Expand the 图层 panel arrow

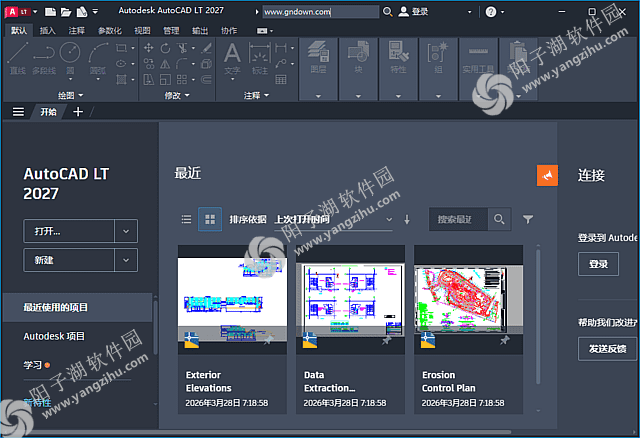tap(318, 96)
